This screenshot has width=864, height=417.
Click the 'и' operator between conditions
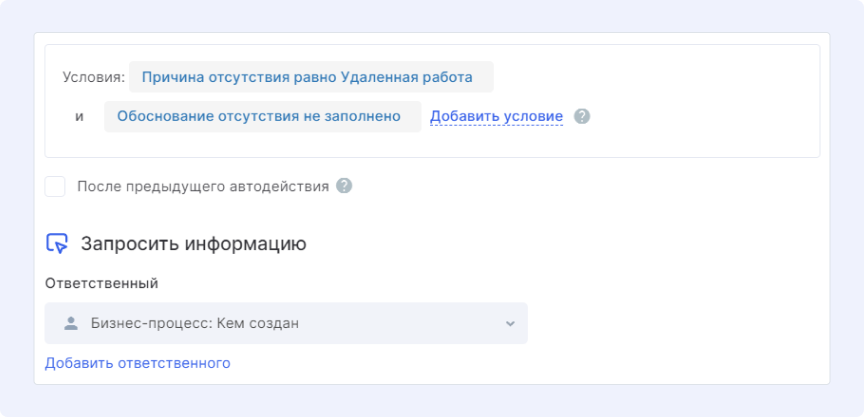pyautogui.click(x=79, y=116)
